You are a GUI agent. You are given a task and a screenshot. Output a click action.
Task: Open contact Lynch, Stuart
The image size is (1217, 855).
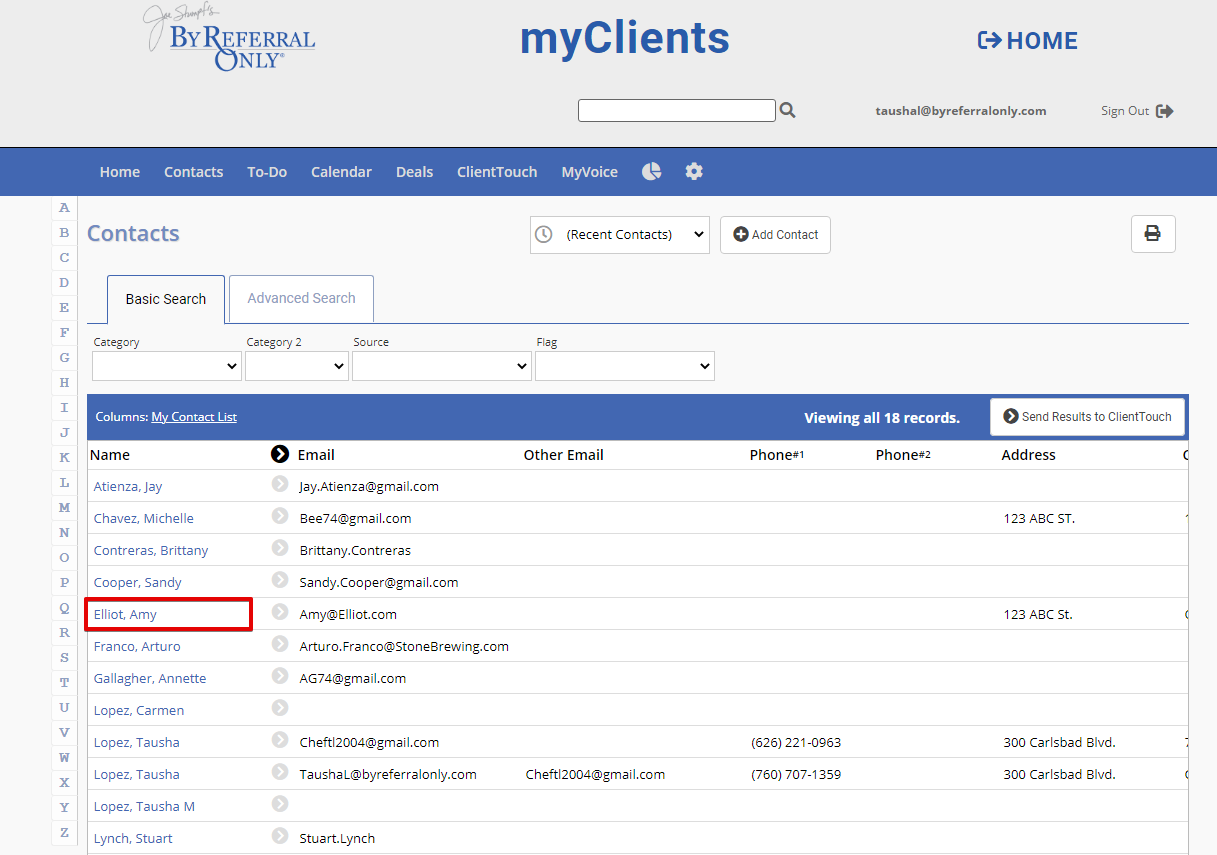pos(133,838)
